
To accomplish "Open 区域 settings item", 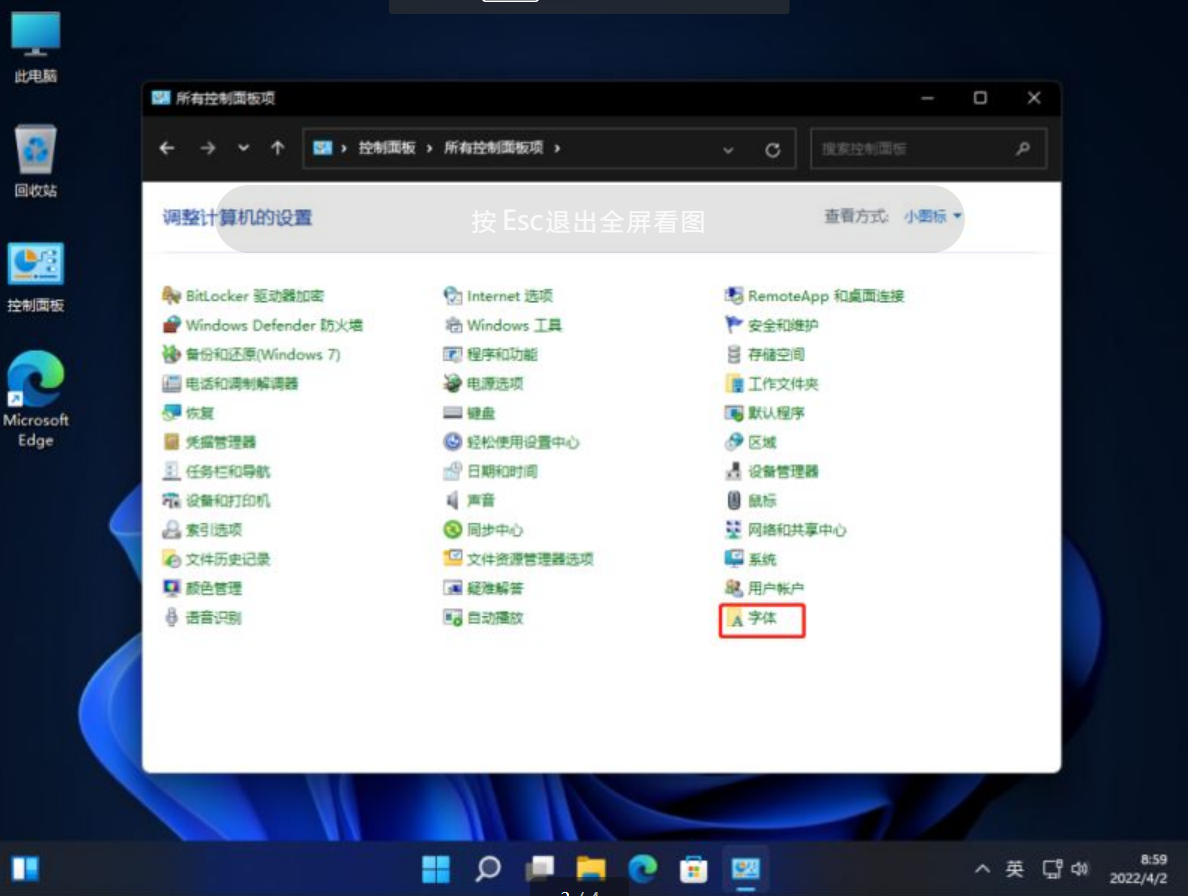I will (x=750, y=442).
